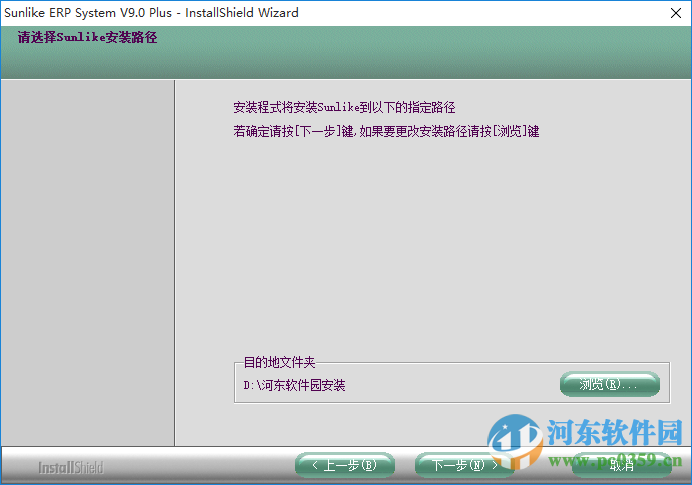Select the D:\河东软件园安装 destination path text
Screen dimensions: 692x485
coord(294,385)
